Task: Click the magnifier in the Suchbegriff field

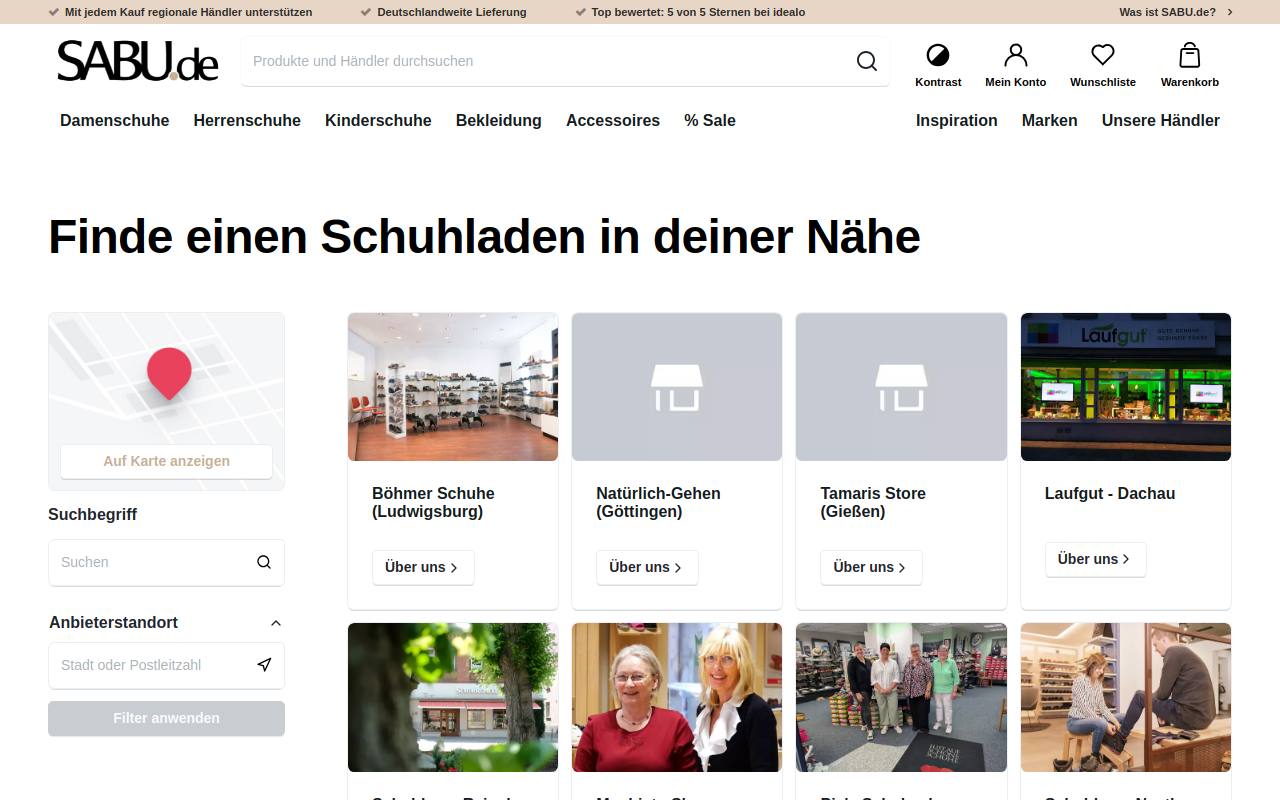Action: 264,562
